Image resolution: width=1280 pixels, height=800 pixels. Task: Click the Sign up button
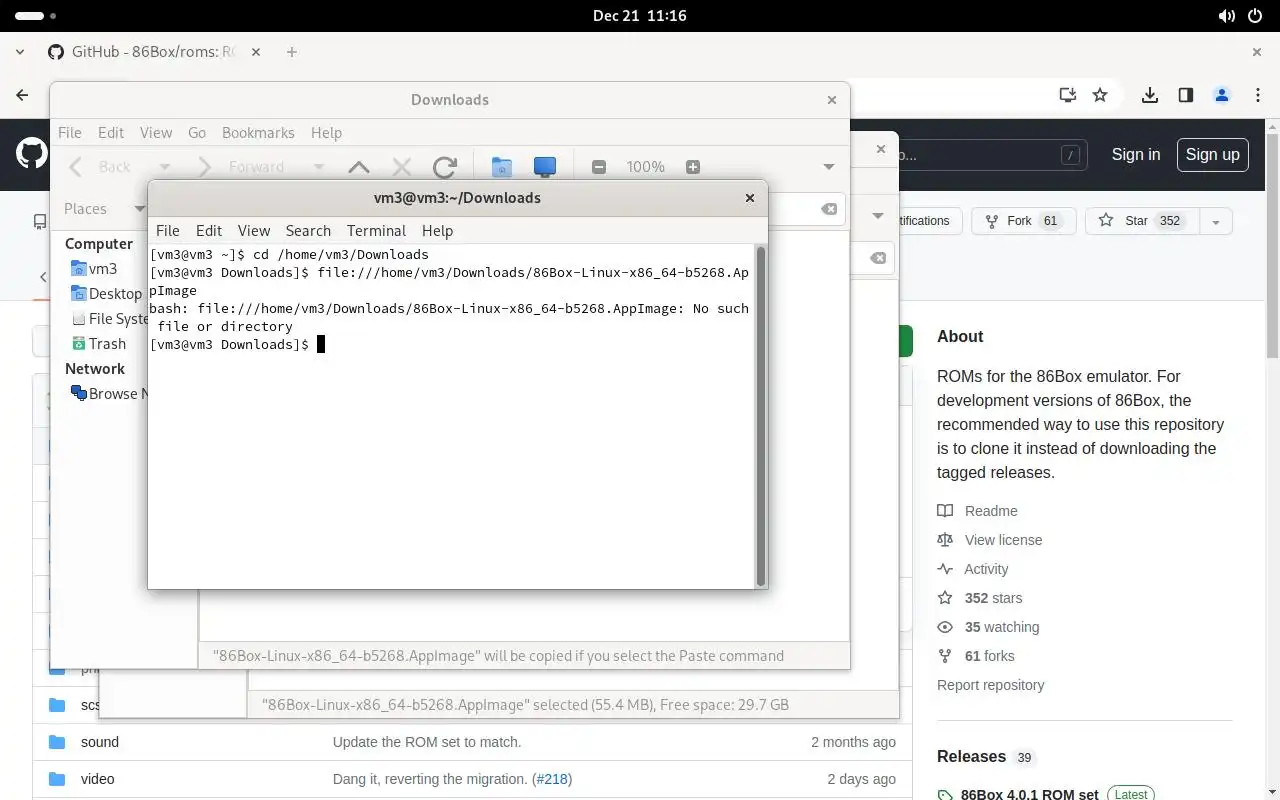(1212, 154)
